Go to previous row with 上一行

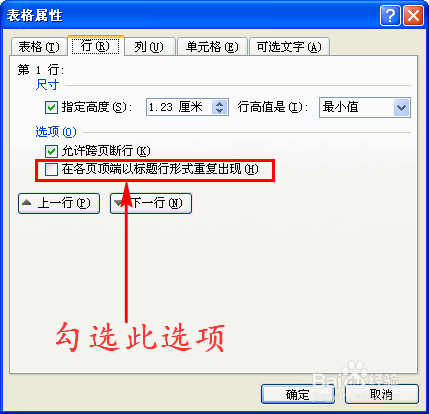pos(59,203)
